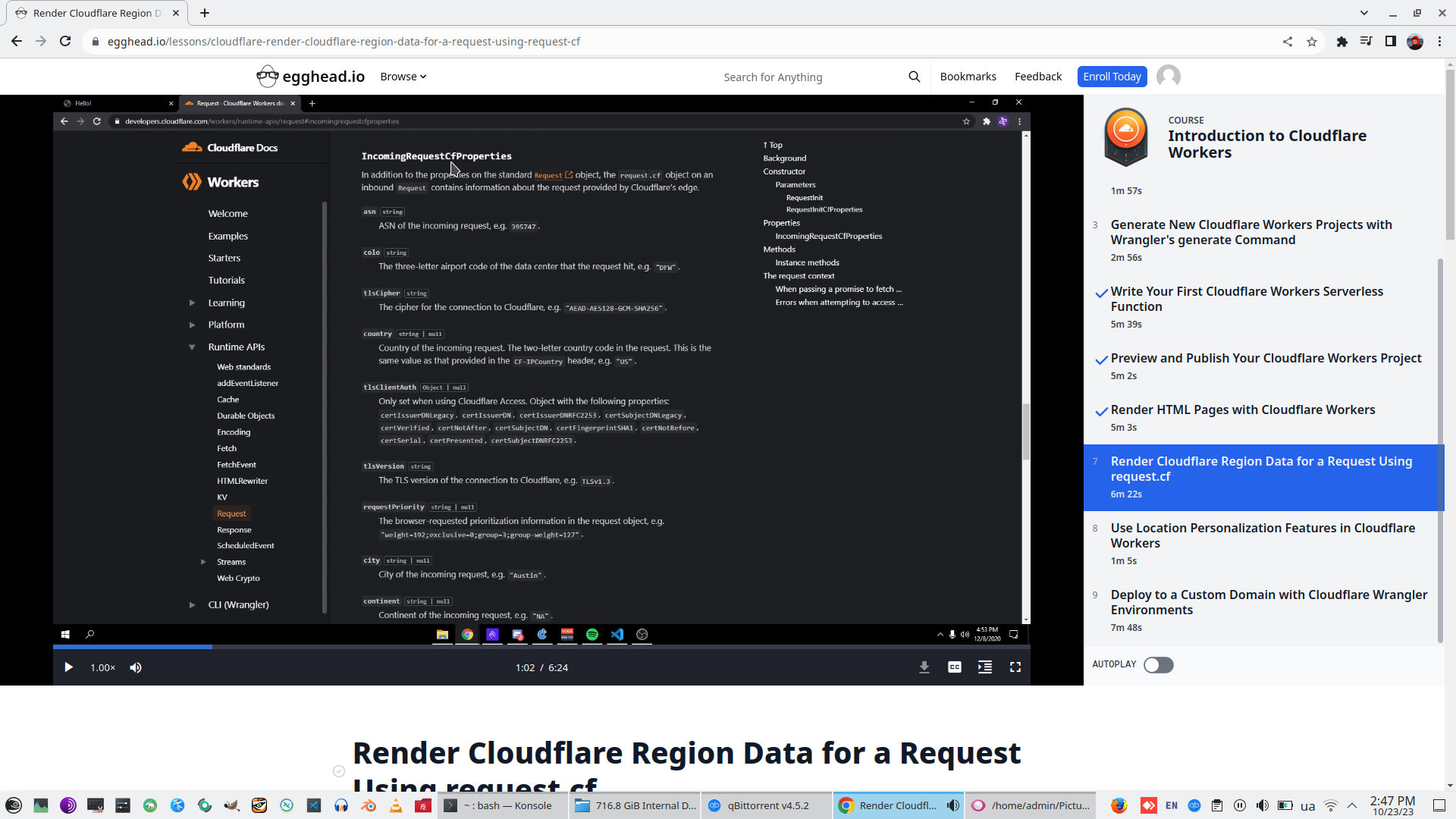The image size is (1456, 819).
Task: Toggle lesson completion circle beside title
Action: click(x=339, y=771)
